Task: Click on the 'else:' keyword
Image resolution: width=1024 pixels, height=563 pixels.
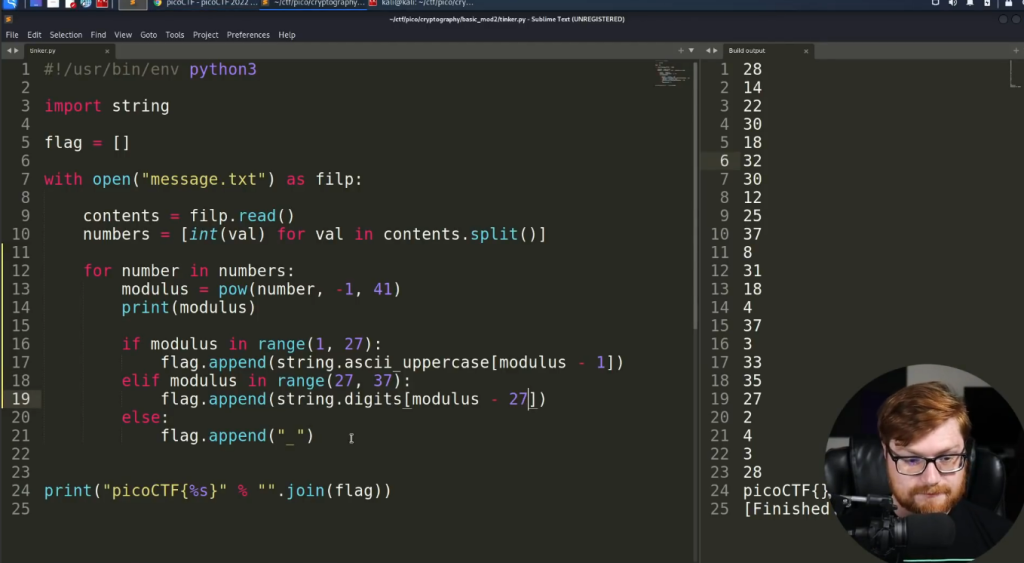Action: [145, 417]
